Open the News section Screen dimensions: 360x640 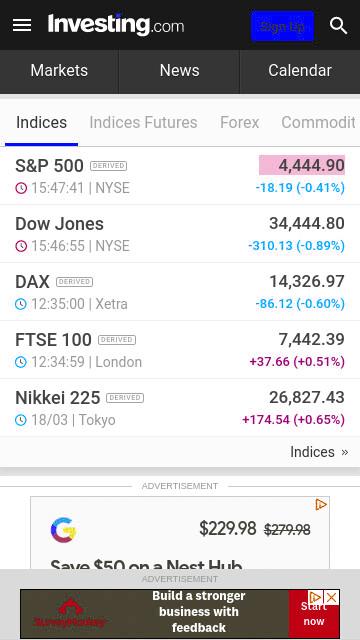point(180,71)
